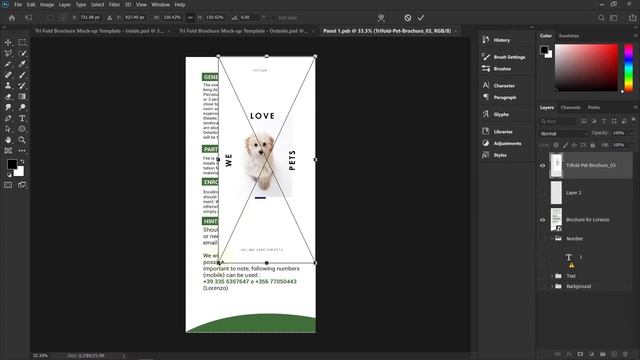Open the Normal blend mode dropdown
640x360 pixels.
pos(564,133)
